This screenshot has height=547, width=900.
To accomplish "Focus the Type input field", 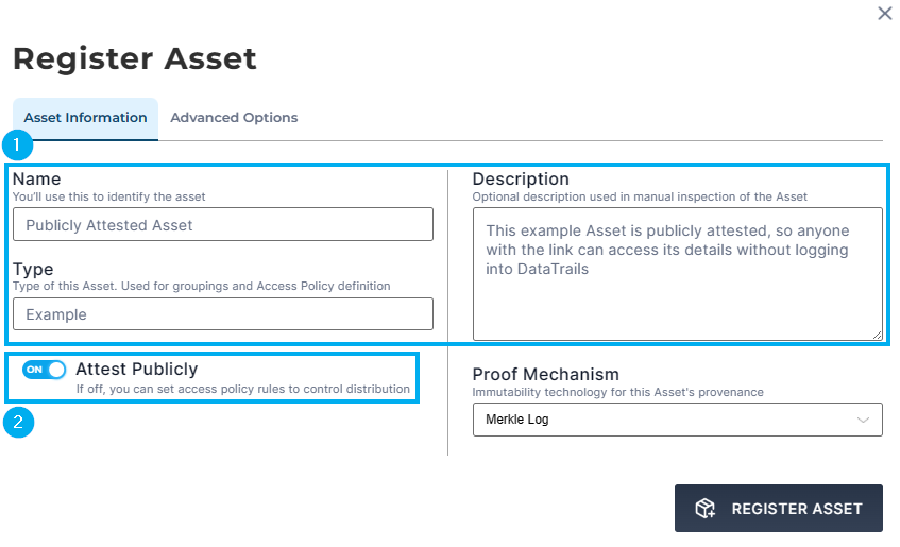I will [x=223, y=313].
